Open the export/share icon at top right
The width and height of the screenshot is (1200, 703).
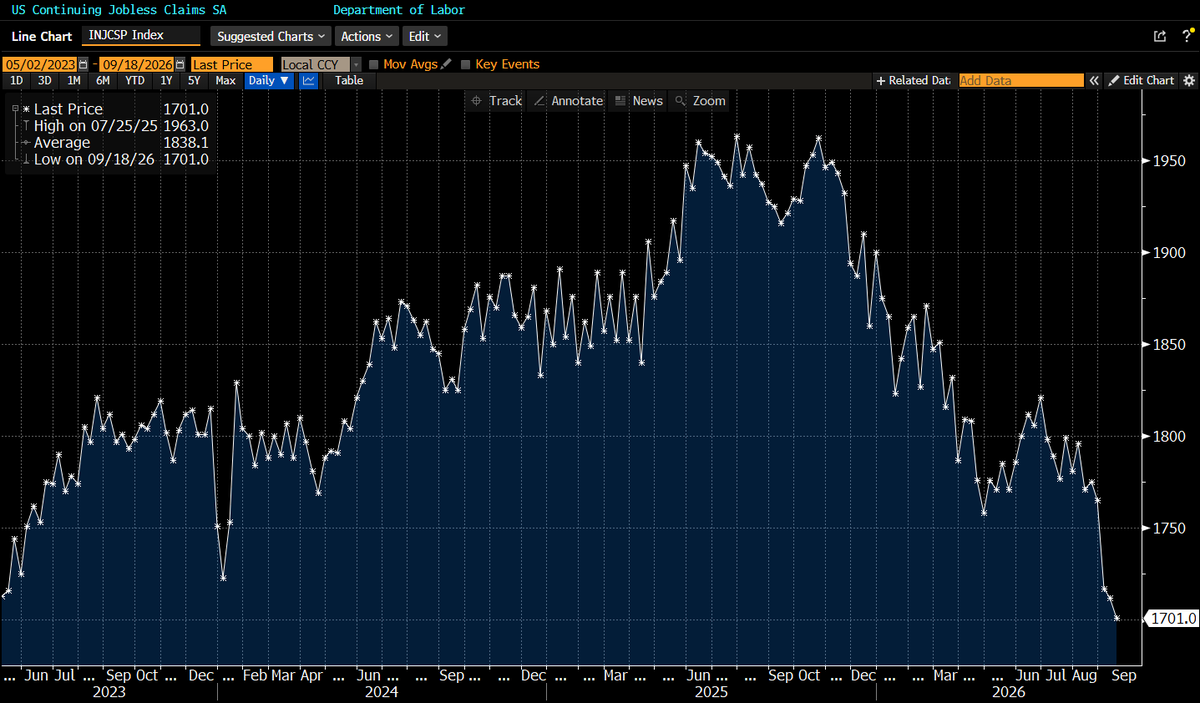1159,36
